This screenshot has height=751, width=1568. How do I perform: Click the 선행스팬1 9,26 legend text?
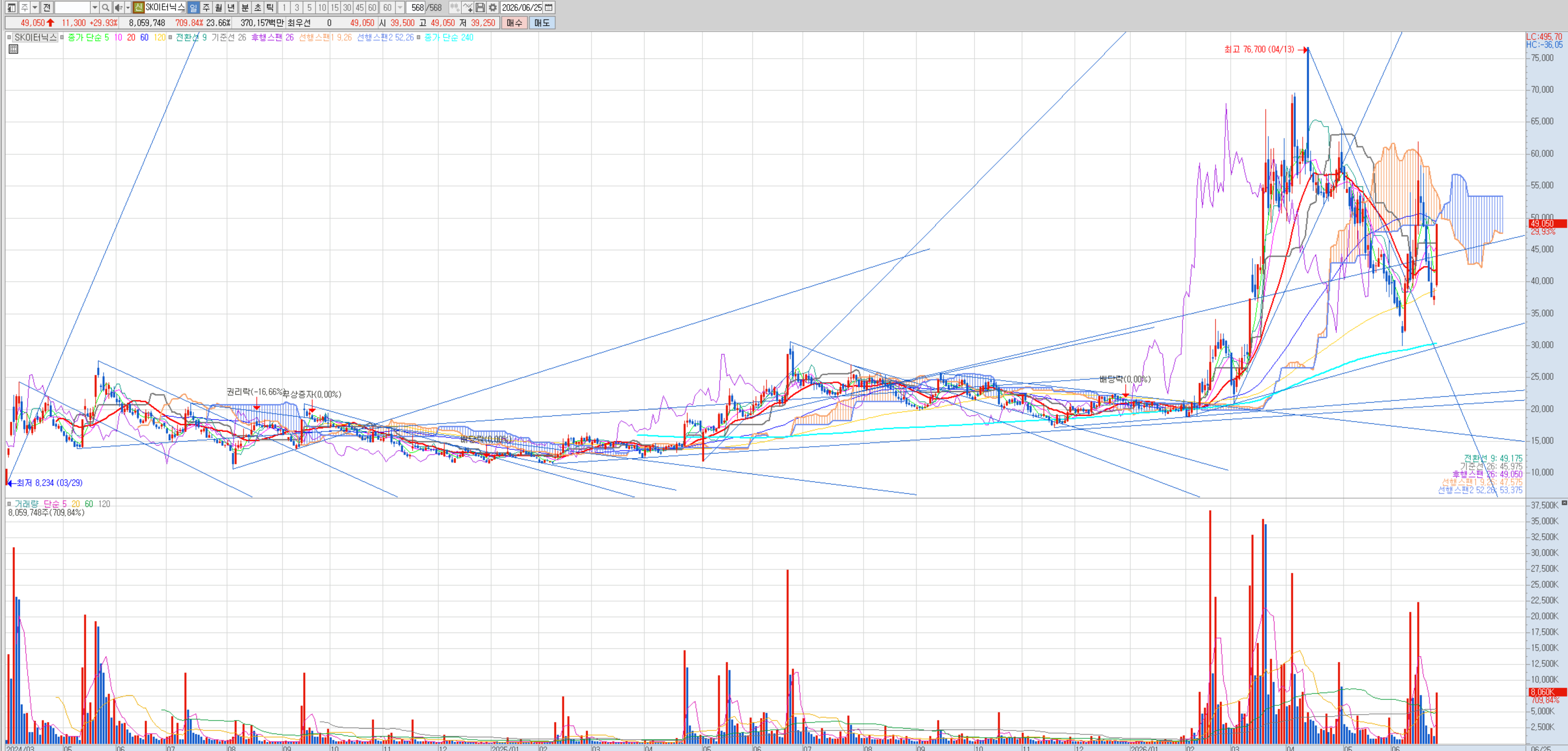tap(325, 37)
